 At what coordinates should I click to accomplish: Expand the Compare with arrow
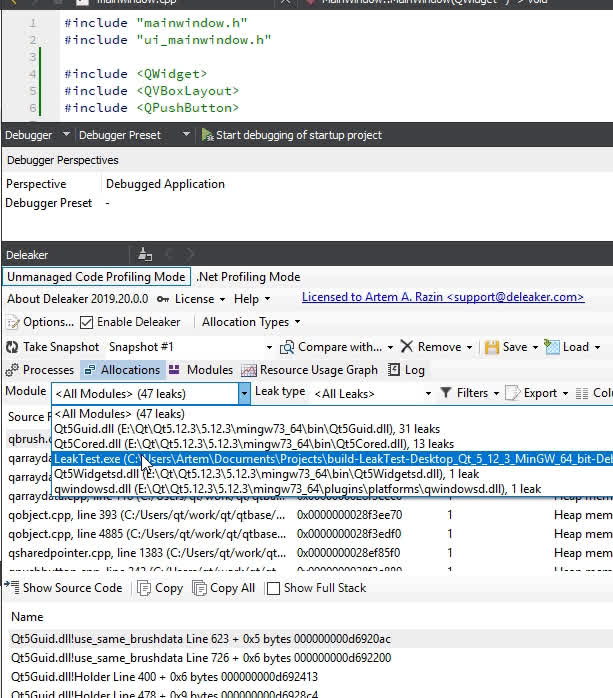[x=390, y=348]
